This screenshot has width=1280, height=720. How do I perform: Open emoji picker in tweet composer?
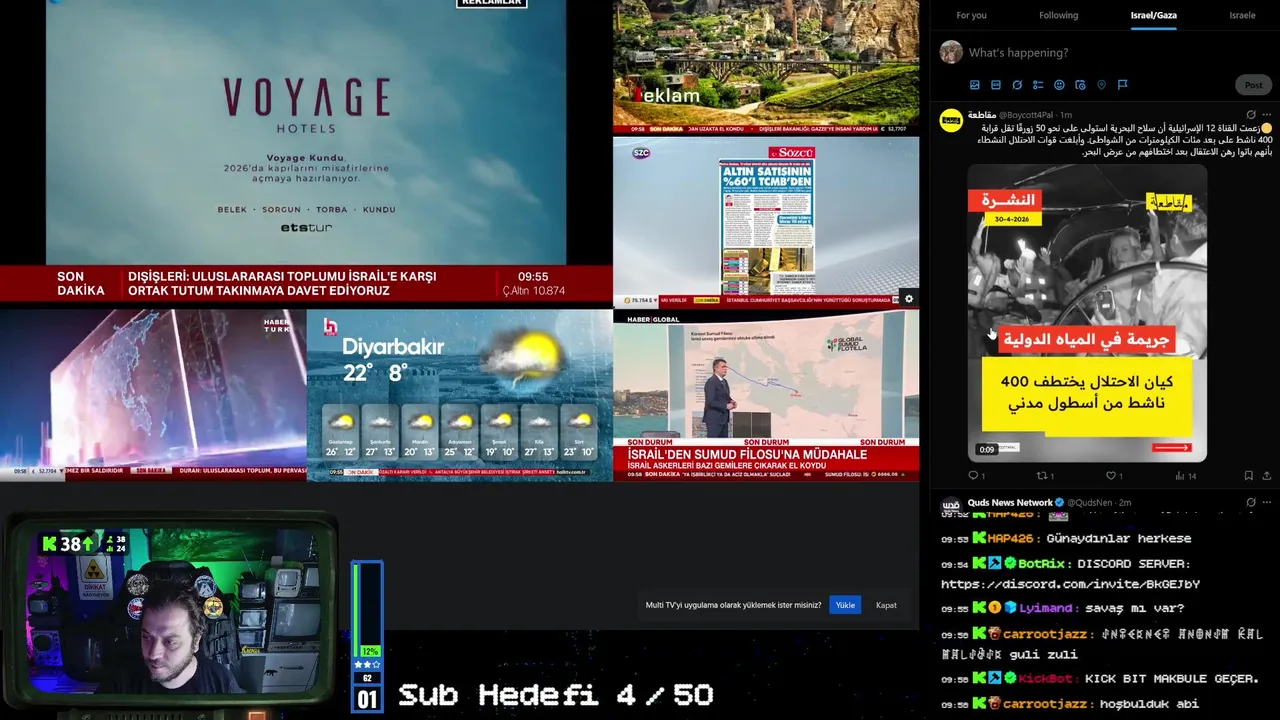pyautogui.click(x=1059, y=85)
